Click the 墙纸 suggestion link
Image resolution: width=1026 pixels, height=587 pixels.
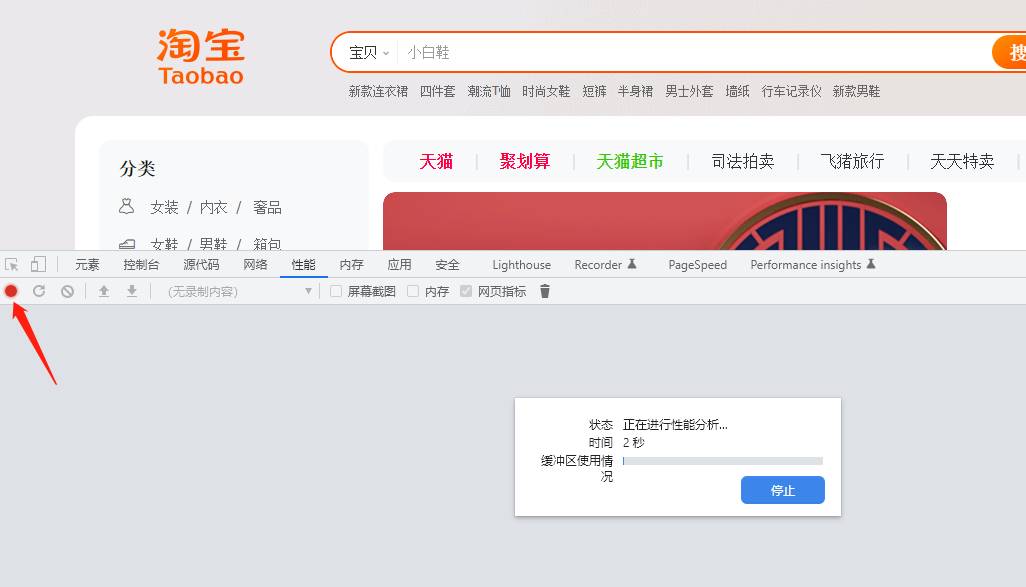[x=737, y=91]
